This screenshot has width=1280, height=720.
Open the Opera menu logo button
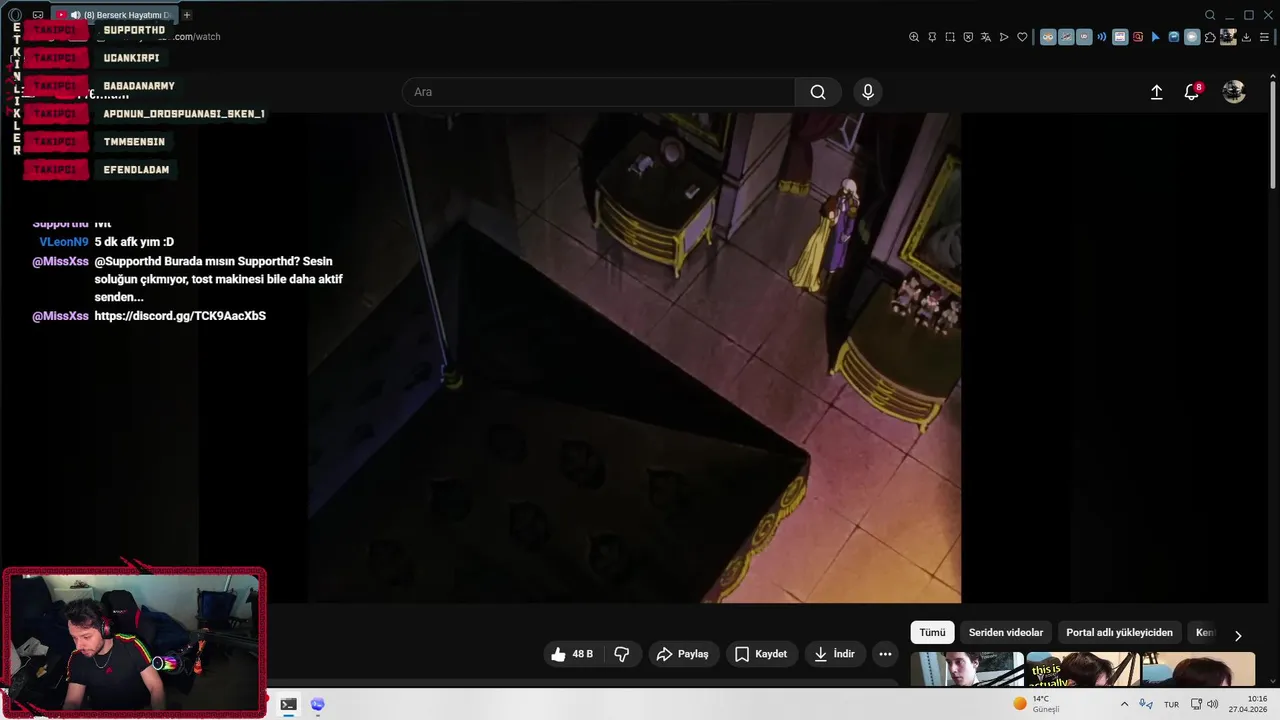14,15
